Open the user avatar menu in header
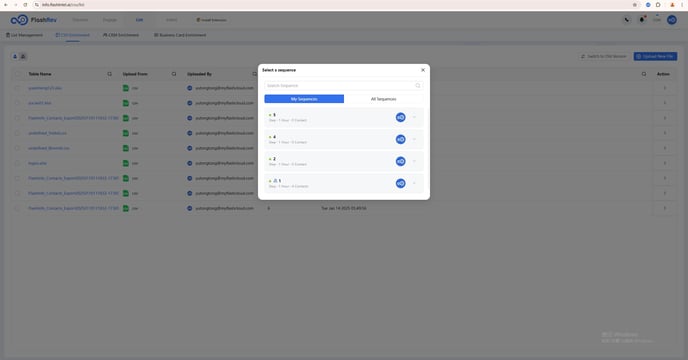Screen dimensions: 688x360 tap(672, 20)
